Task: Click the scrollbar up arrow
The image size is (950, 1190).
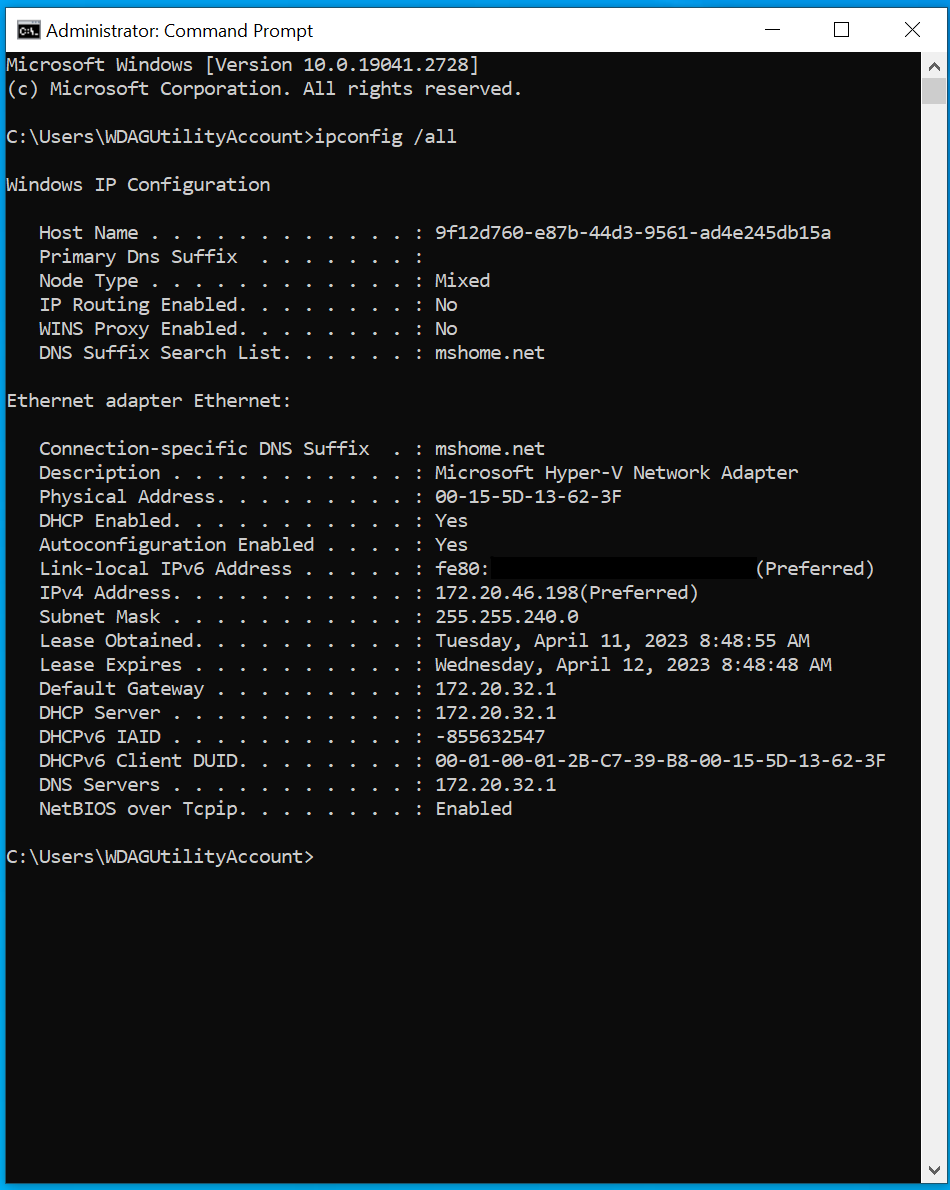Action: tap(934, 65)
